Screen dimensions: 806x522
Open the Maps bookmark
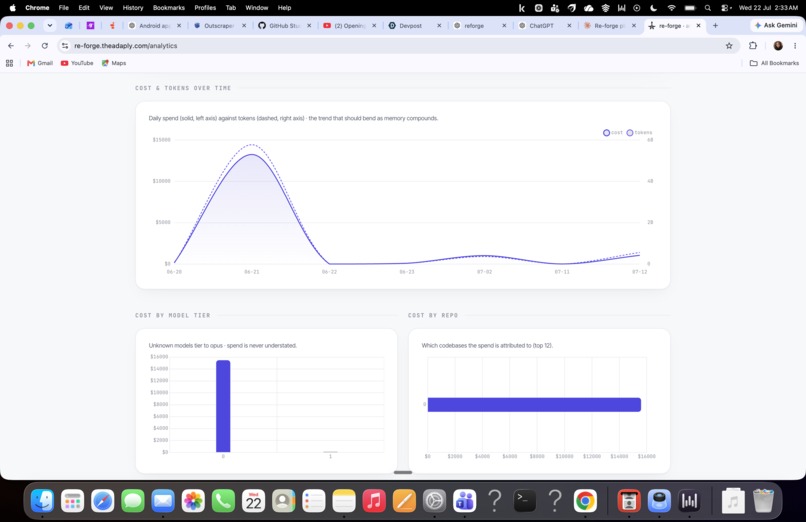click(x=114, y=63)
